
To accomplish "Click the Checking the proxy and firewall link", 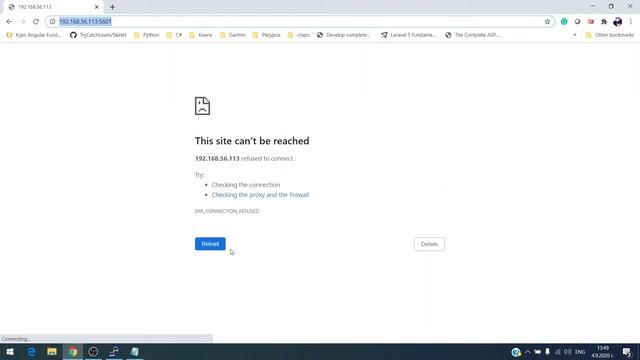I will tap(260, 195).
